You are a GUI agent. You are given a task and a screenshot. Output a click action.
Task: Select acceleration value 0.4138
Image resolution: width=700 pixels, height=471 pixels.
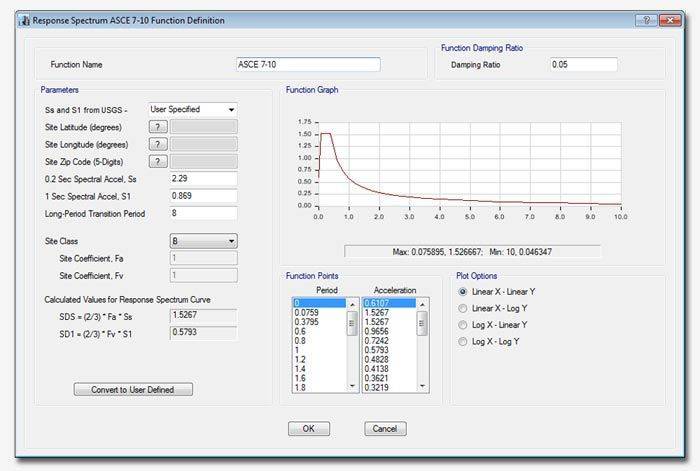pos(390,369)
